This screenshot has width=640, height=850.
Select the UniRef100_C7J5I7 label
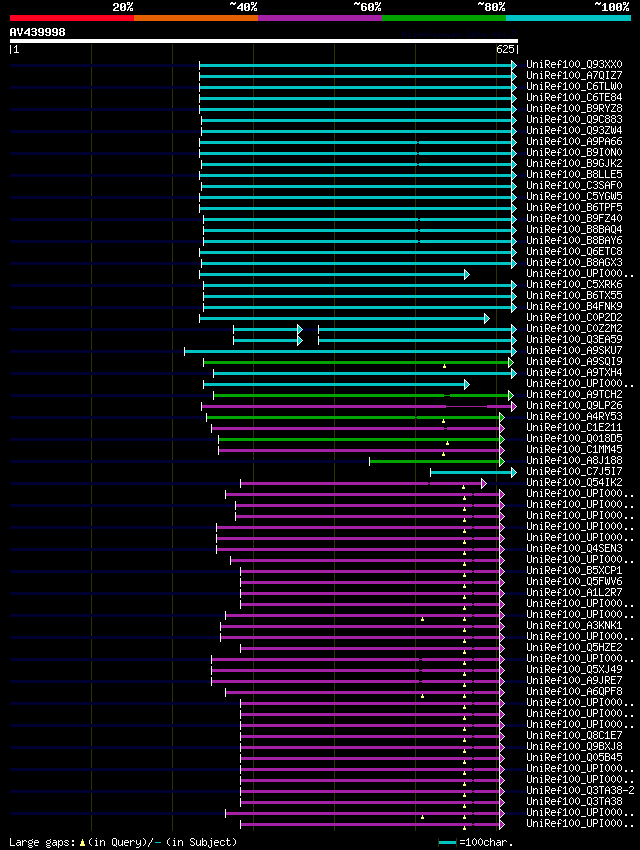574,472
